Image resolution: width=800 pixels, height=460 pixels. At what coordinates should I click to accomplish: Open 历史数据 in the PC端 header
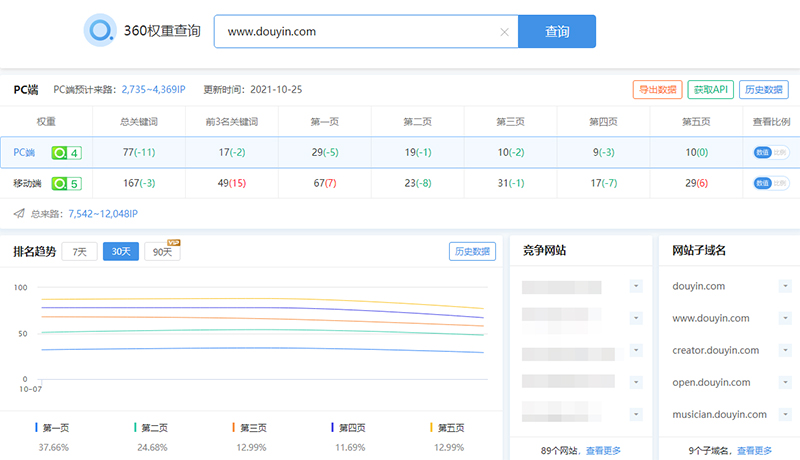pos(764,90)
